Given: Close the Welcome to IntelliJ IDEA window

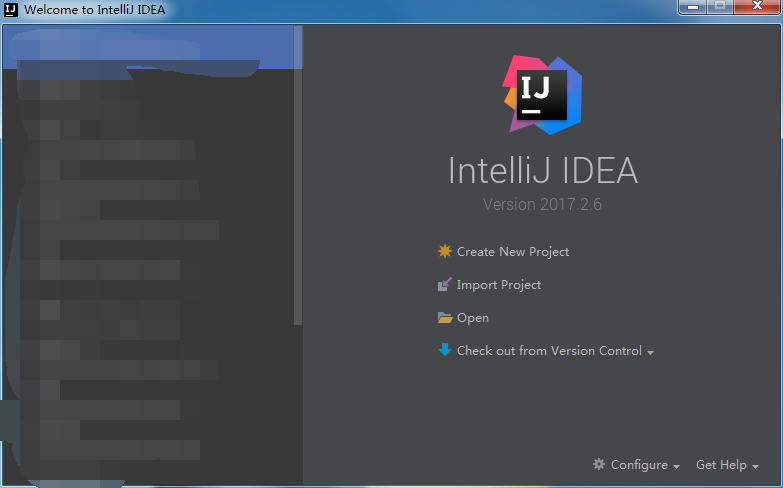Looking at the screenshot, I should [x=757, y=6].
